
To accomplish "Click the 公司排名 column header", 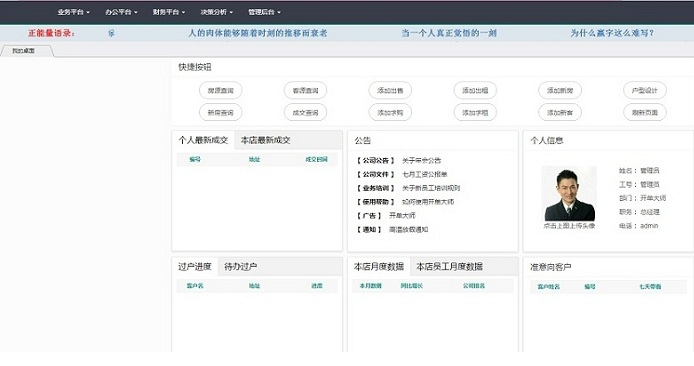I will coord(474,286).
